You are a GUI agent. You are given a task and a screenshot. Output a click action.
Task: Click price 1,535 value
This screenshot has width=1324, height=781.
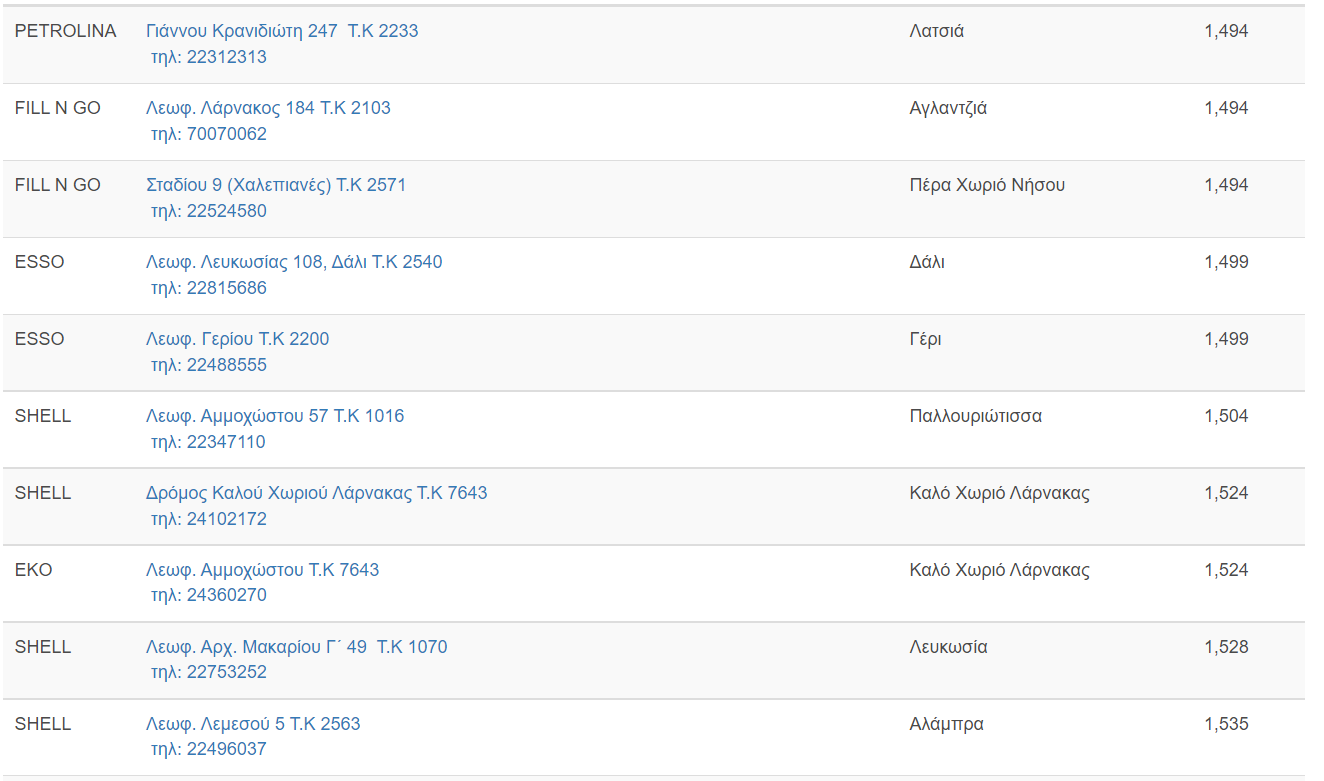coord(1226,724)
